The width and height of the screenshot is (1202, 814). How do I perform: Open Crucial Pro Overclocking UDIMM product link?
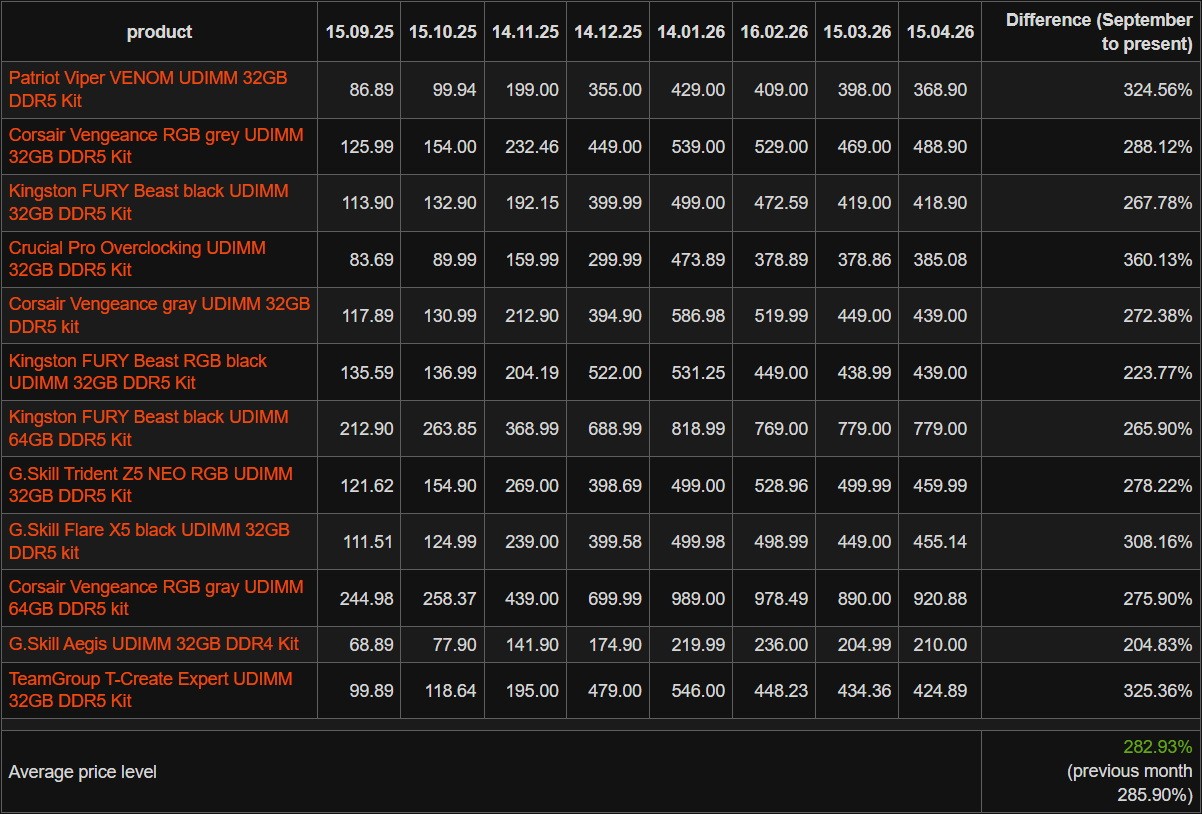pyautogui.click(x=137, y=259)
